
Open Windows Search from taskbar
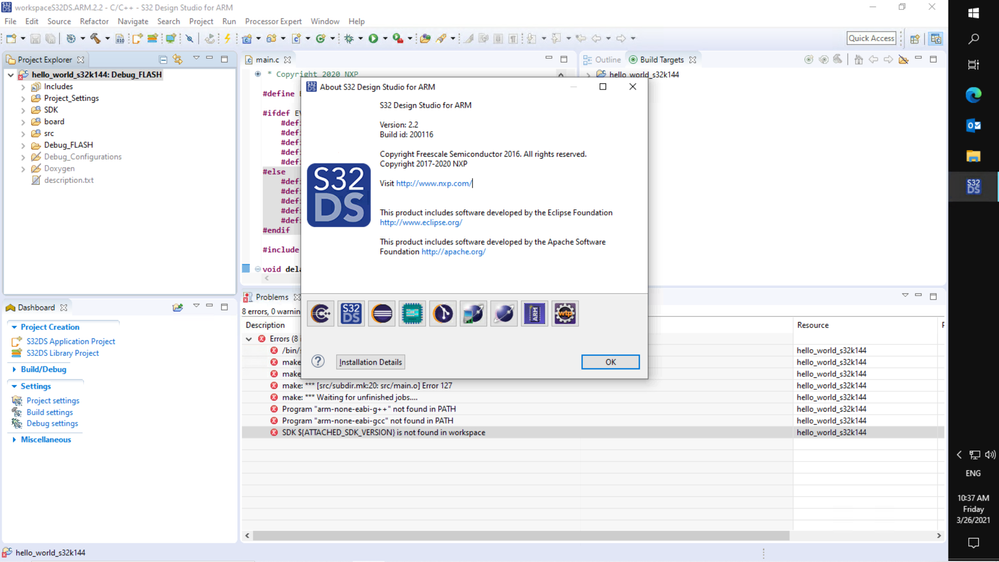coord(973,40)
